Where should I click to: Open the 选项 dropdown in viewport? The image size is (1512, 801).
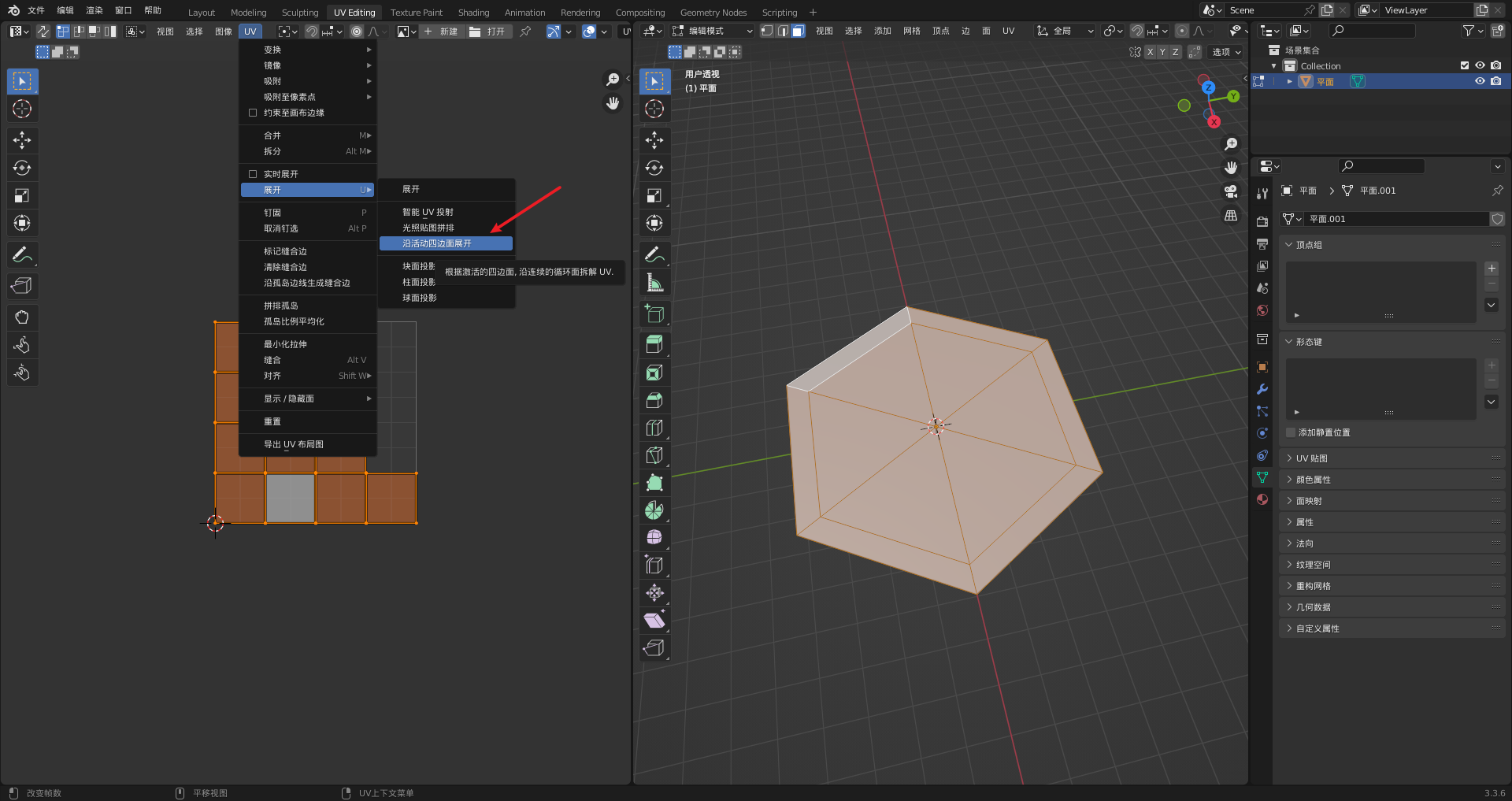[1226, 52]
